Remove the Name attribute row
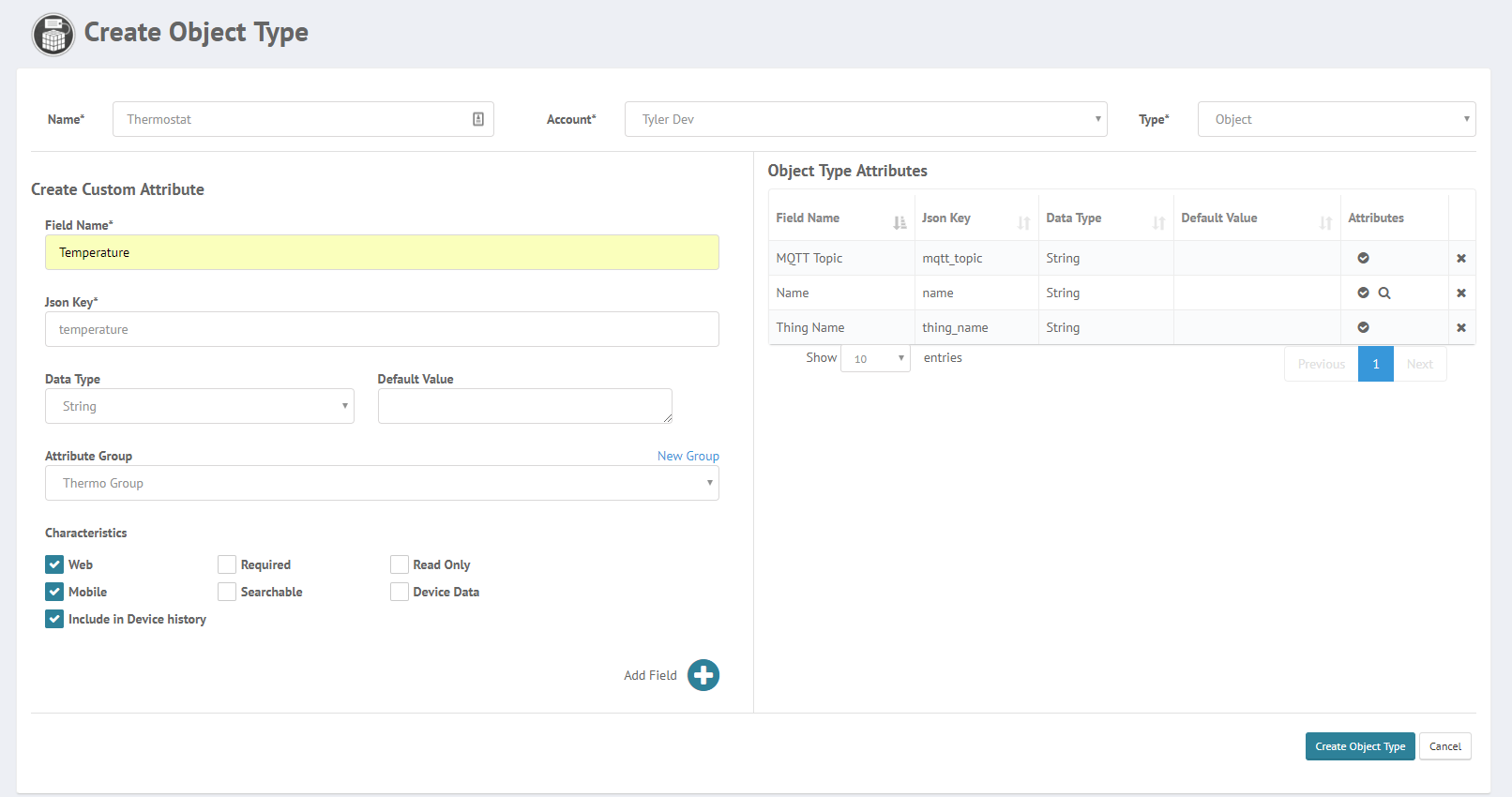The height and width of the screenshot is (797, 1512). click(1460, 293)
